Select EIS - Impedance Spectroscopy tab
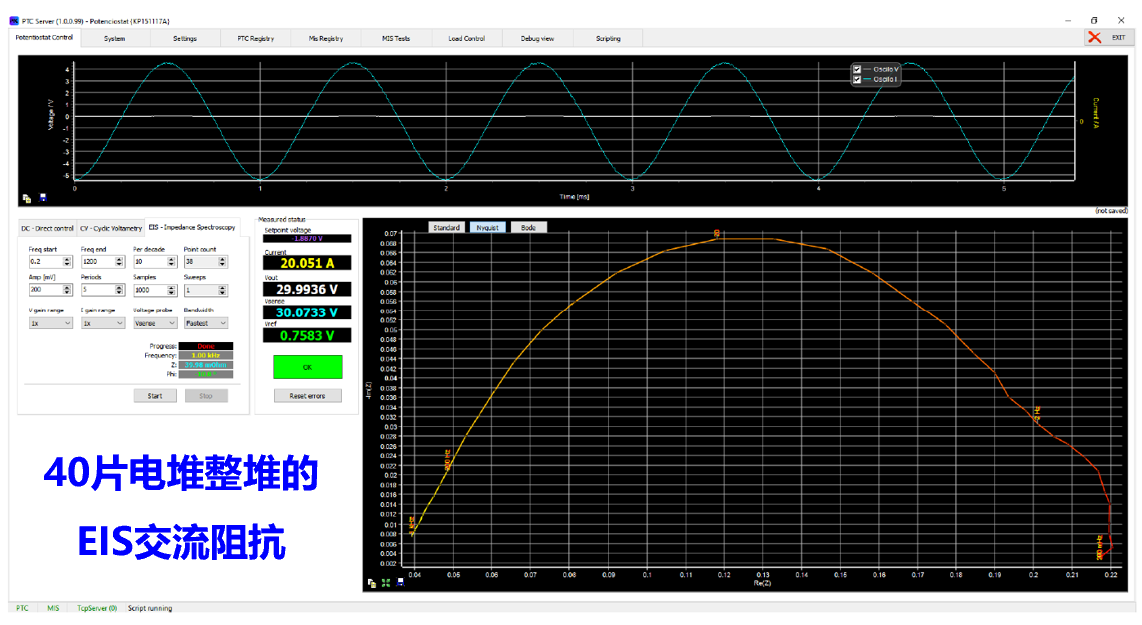The height and width of the screenshot is (625, 1142). click(192, 227)
